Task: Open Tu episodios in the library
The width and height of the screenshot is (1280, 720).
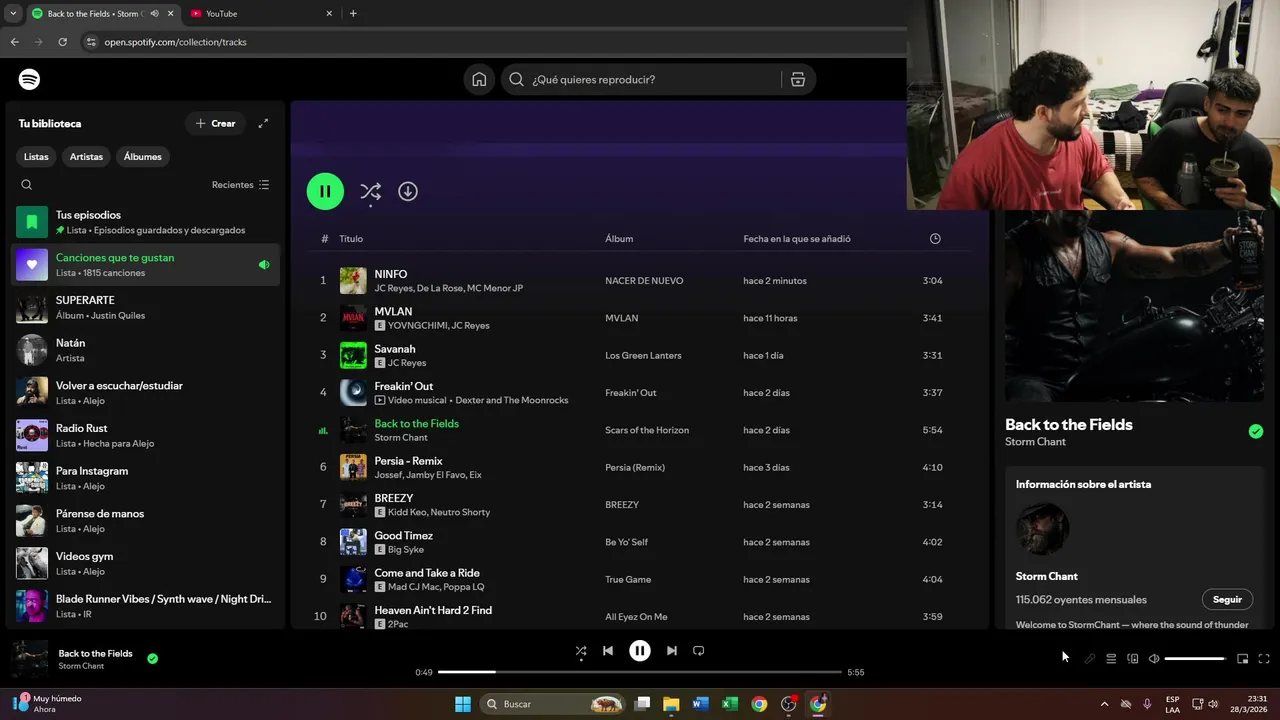Action: [x=146, y=222]
